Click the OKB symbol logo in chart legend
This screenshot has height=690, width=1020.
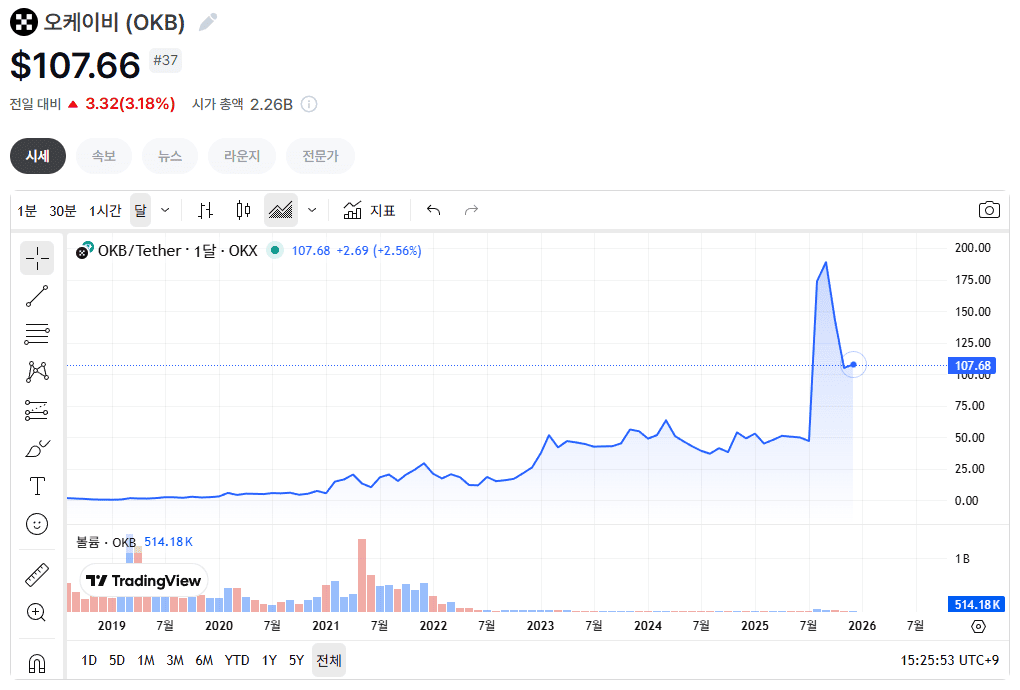tap(85, 250)
